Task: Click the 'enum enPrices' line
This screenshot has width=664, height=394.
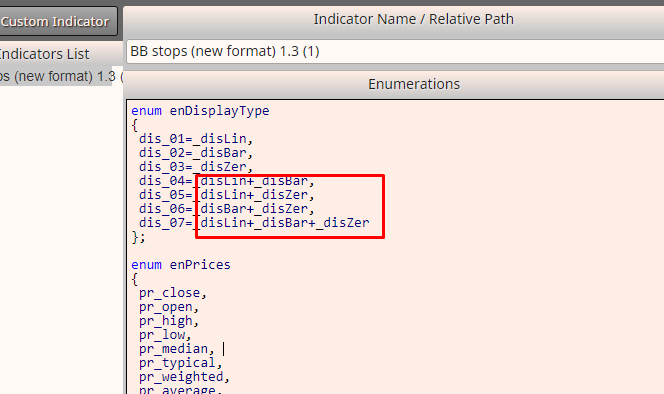Action: coord(181,265)
